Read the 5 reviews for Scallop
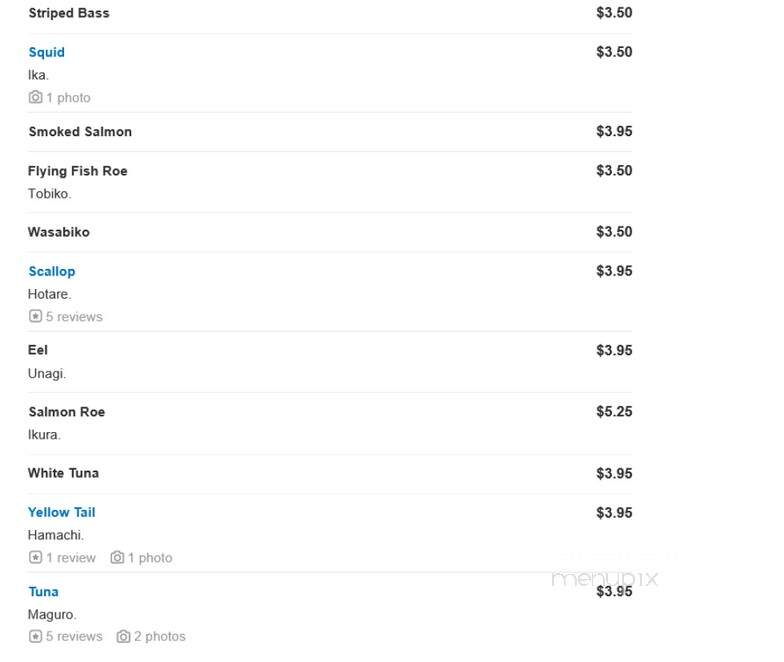 [74, 316]
